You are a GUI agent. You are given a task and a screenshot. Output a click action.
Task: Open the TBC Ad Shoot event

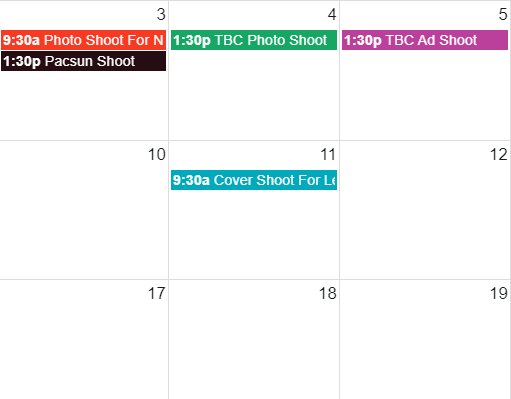(x=425, y=40)
